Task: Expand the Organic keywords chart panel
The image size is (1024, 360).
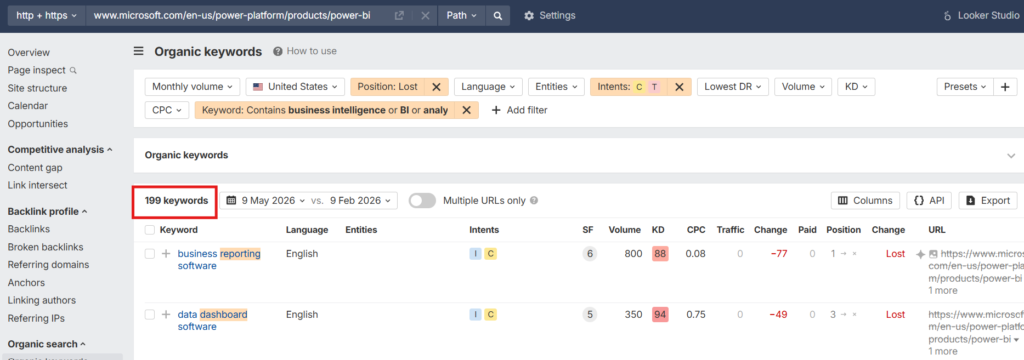Action: [1011, 155]
